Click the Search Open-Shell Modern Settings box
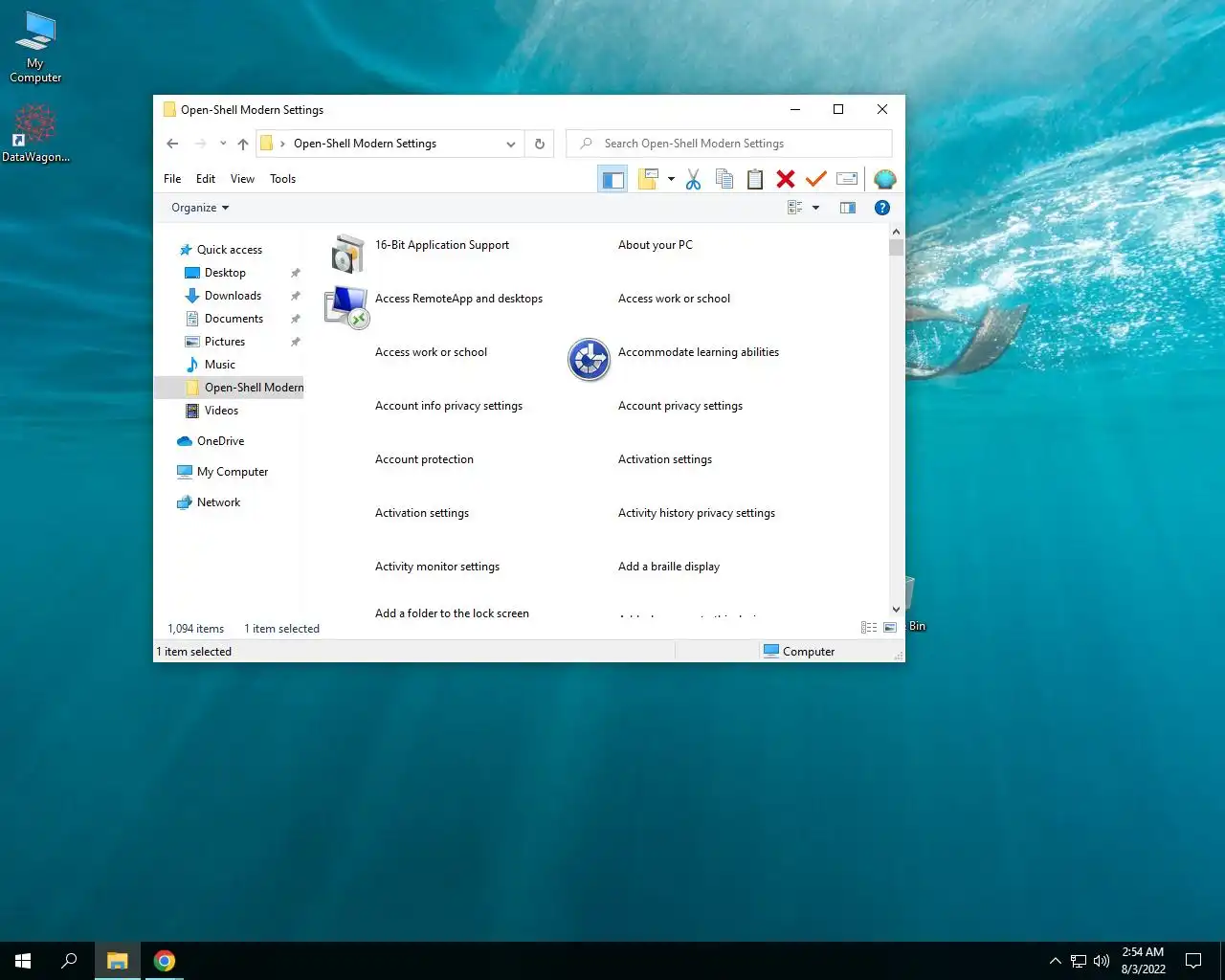The image size is (1225, 980). pos(729,144)
